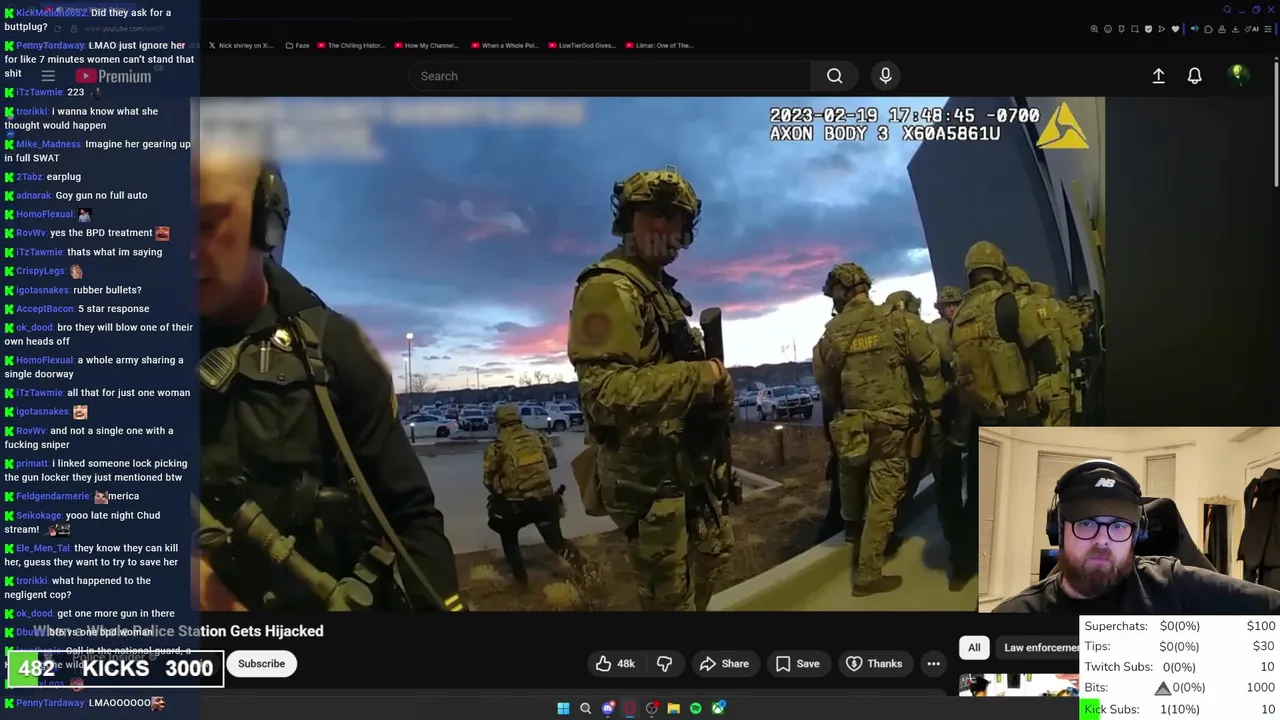Click the snapshot crop toolbar icon
1280x720 pixels.
point(1135,29)
